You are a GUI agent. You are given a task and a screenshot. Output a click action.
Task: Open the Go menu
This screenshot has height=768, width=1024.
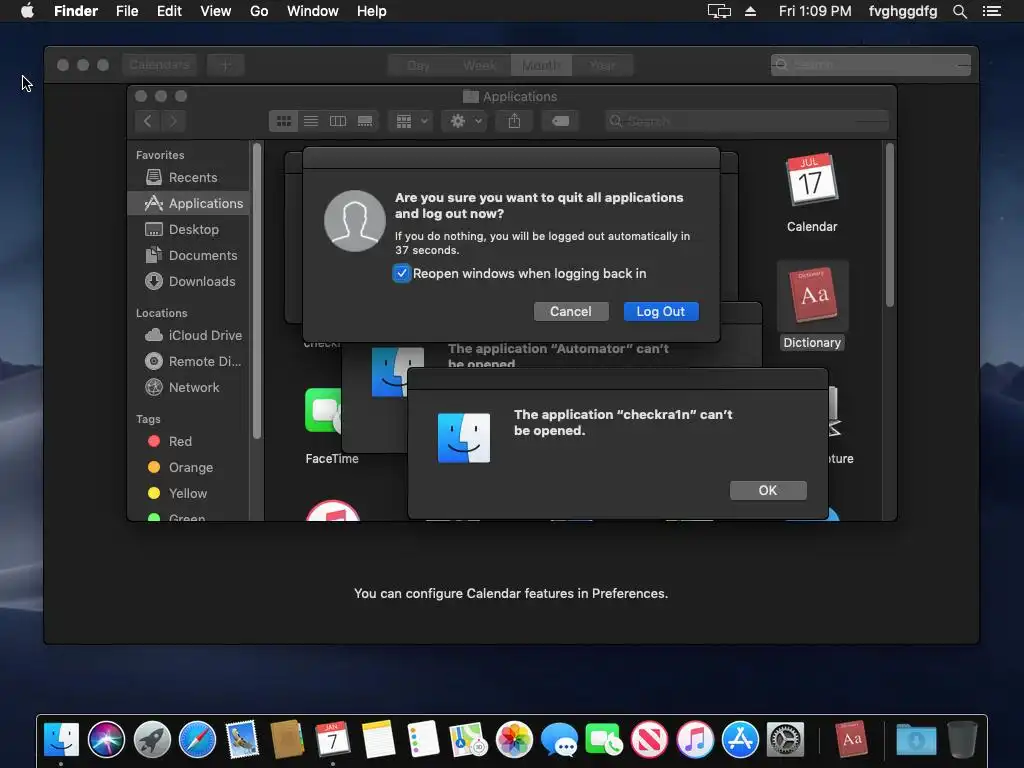(x=259, y=11)
